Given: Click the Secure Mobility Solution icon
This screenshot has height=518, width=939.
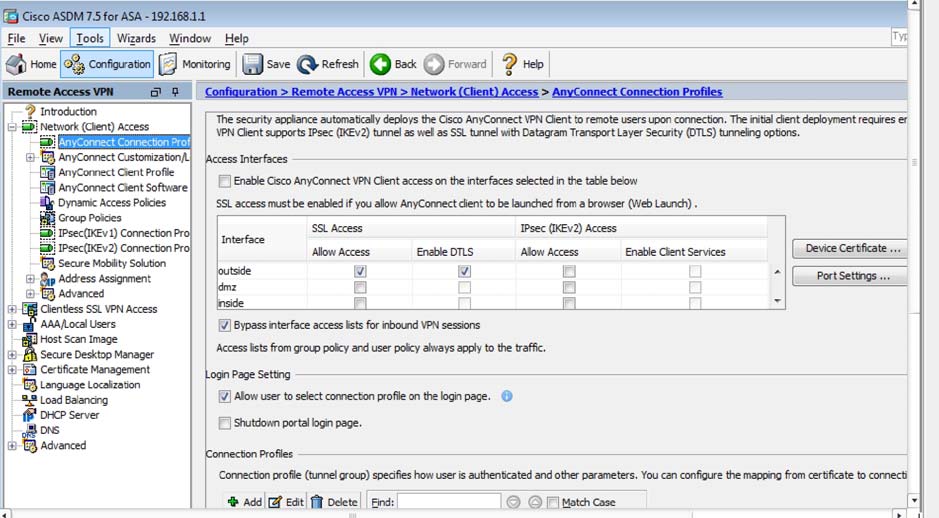Looking at the screenshot, I should tap(47, 263).
